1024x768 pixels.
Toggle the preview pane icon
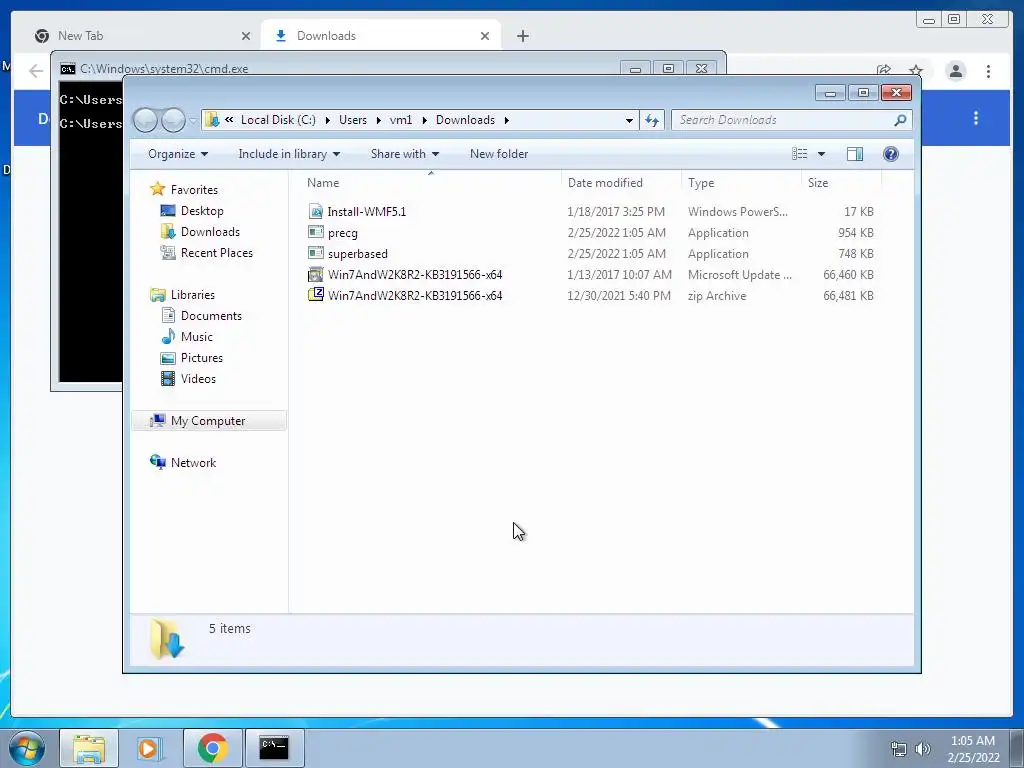tap(855, 153)
